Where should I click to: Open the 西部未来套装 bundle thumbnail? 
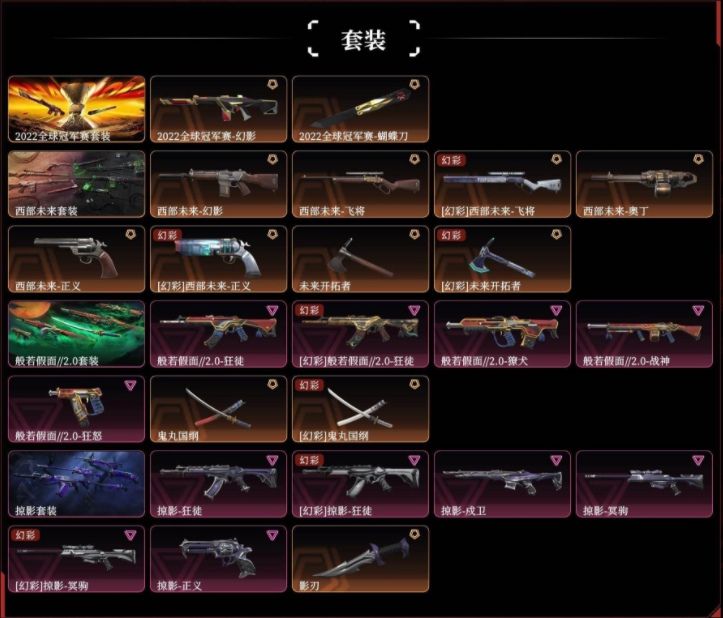tap(77, 184)
